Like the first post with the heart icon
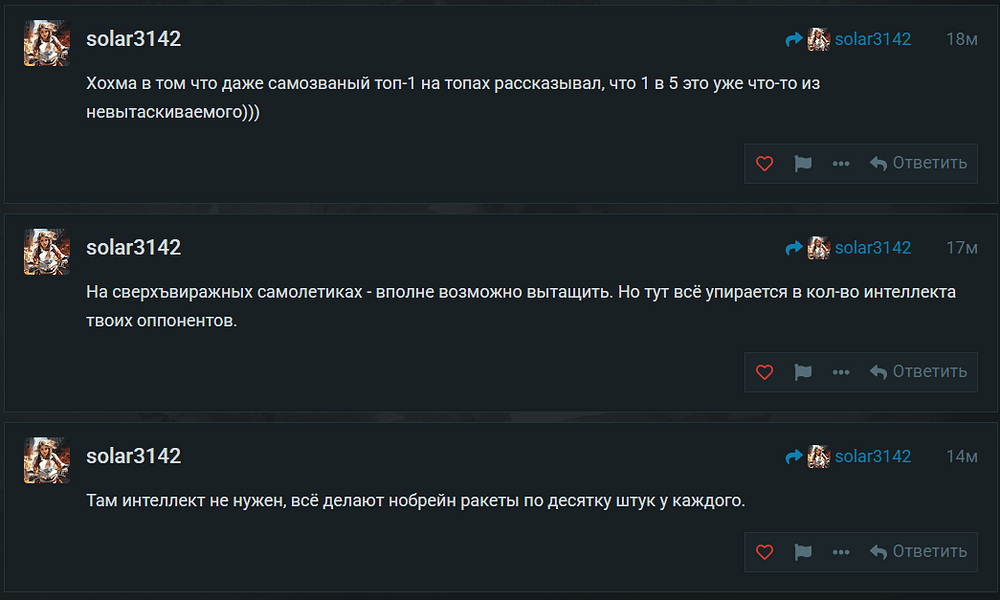This screenshot has width=1000, height=600. coord(765,163)
